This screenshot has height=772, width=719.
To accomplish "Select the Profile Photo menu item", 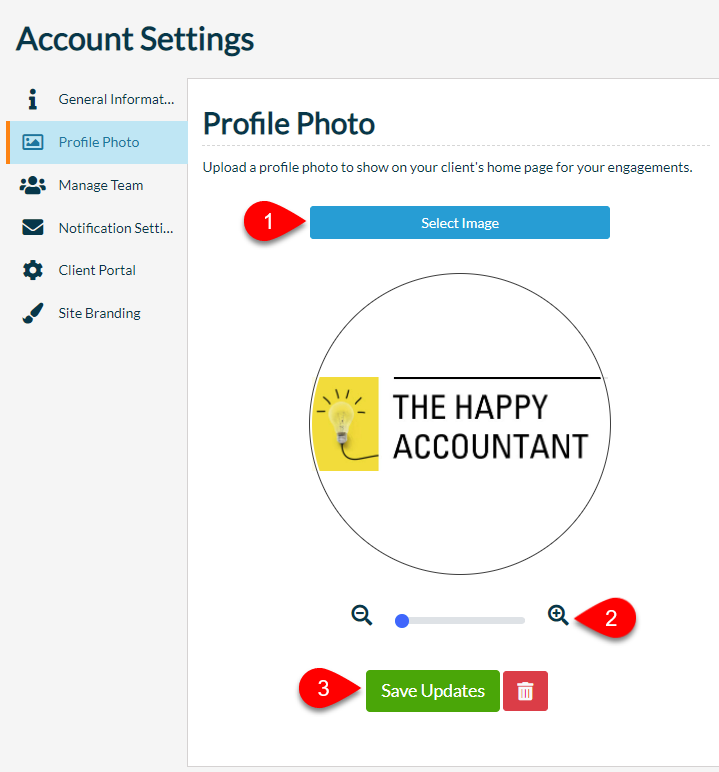I will (x=98, y=142).
